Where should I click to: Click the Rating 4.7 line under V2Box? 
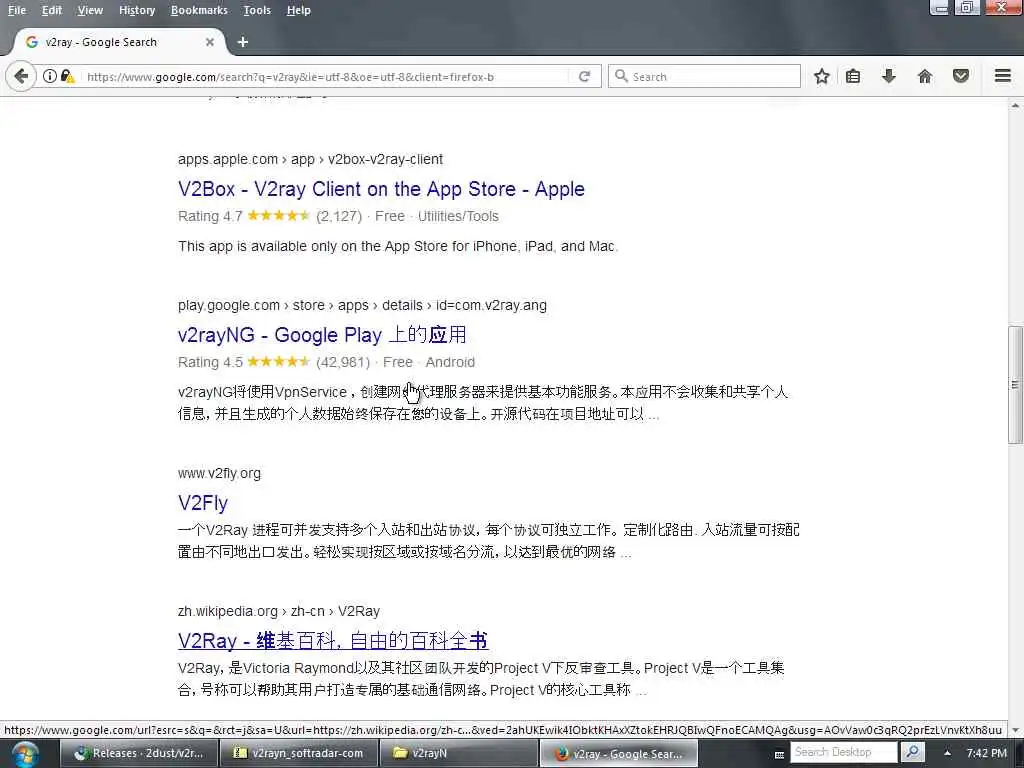tap(338, 216)
